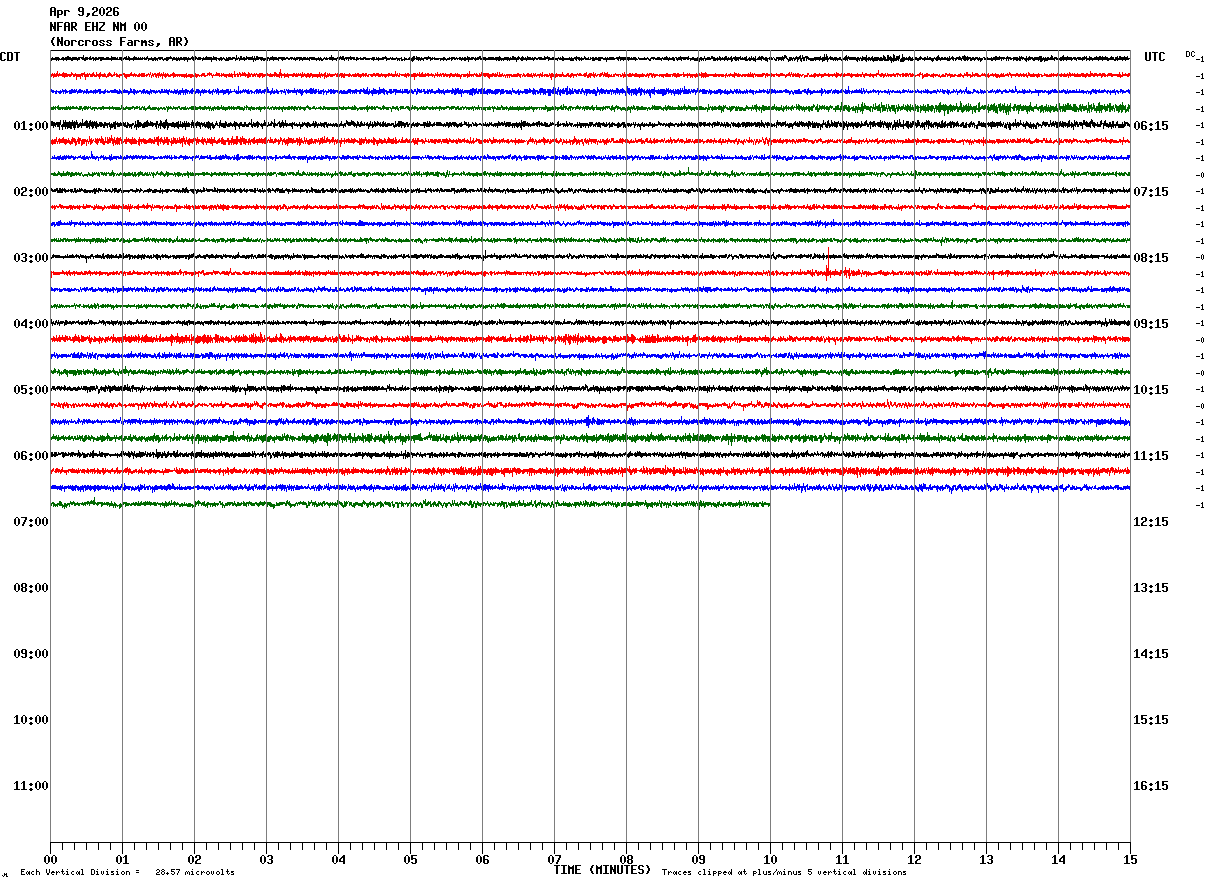Viewport: 1210px width, 886px height.
Task: Click minute tick label '00' on the time axis
Action: point(50,859)
